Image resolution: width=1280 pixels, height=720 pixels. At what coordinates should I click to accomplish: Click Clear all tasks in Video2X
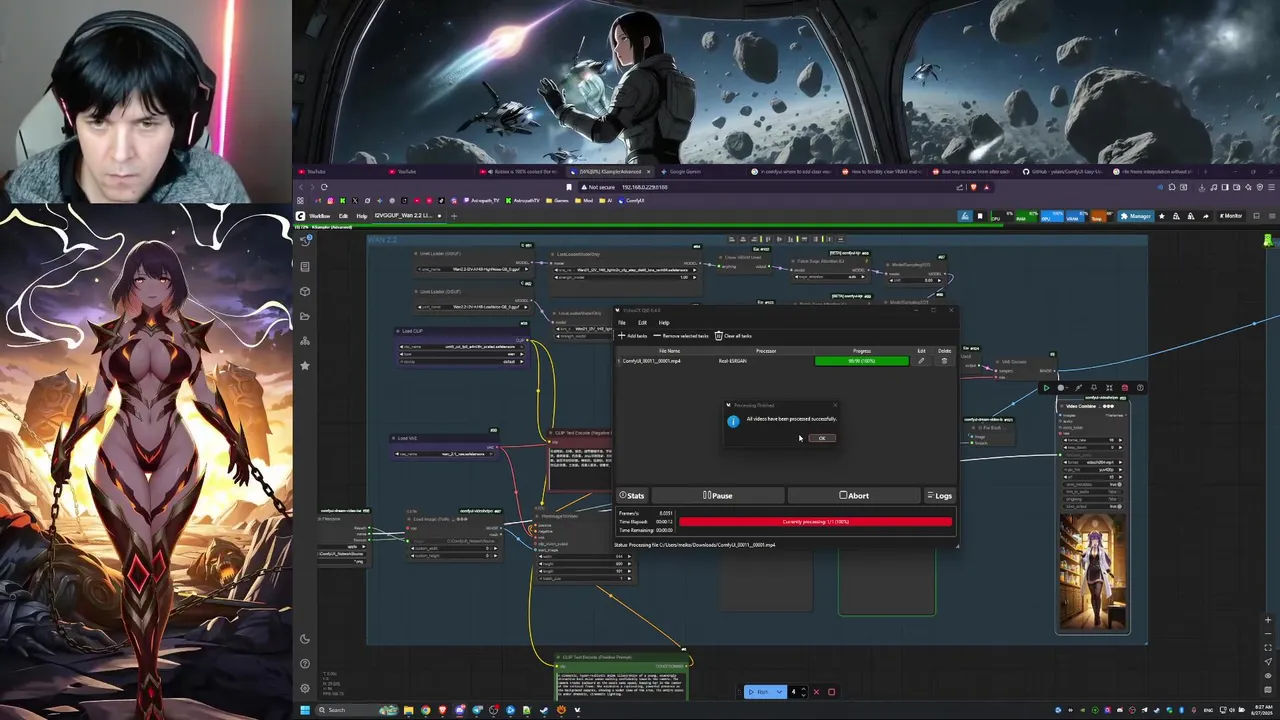[733, 336]
